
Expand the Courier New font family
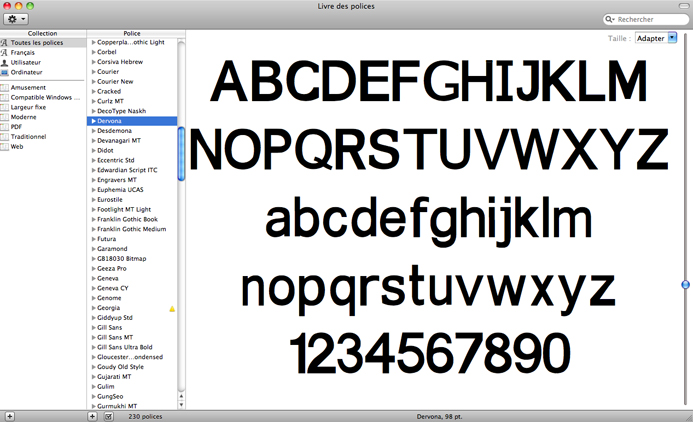click(94, 82)
